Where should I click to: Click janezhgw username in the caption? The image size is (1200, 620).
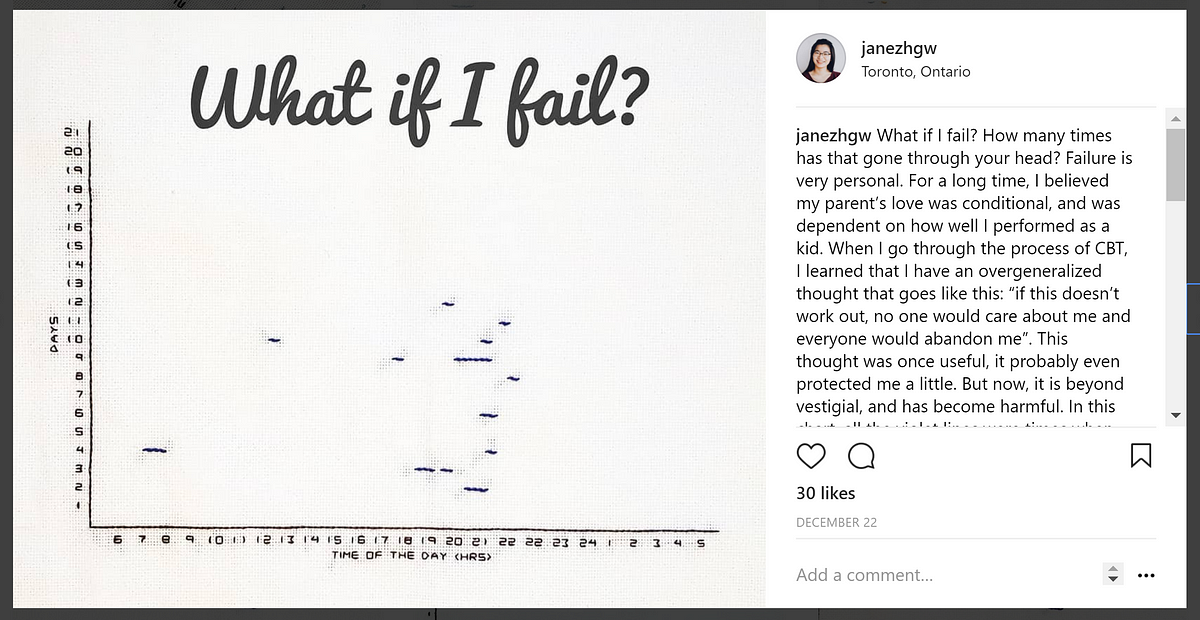pos(834,135)
